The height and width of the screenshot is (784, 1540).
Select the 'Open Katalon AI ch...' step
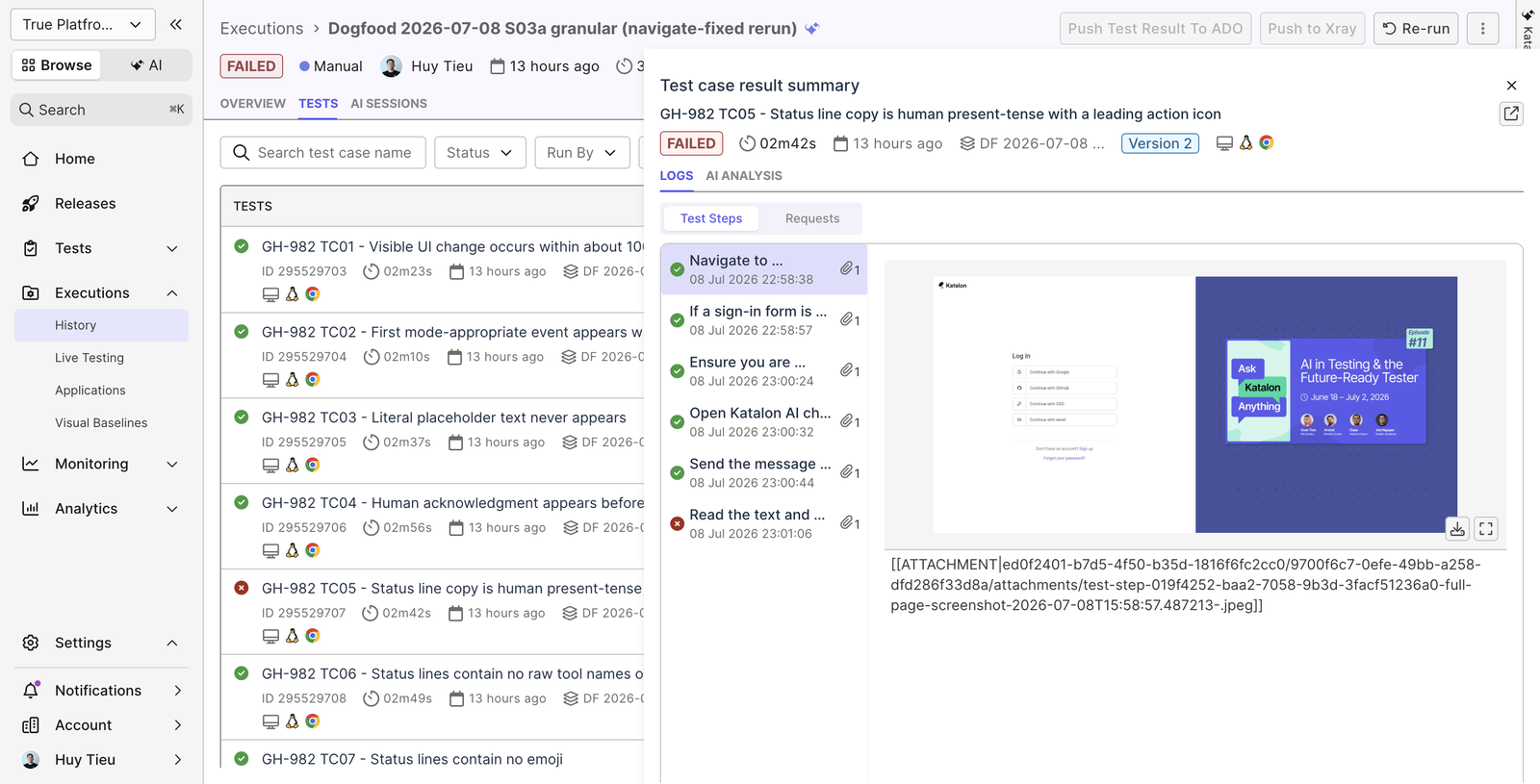764,422
